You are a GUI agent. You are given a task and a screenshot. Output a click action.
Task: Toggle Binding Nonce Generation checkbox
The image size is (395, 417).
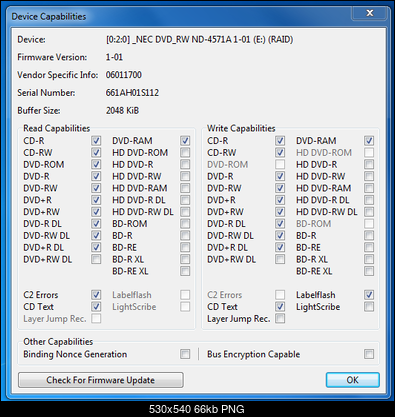coord(185,354)
